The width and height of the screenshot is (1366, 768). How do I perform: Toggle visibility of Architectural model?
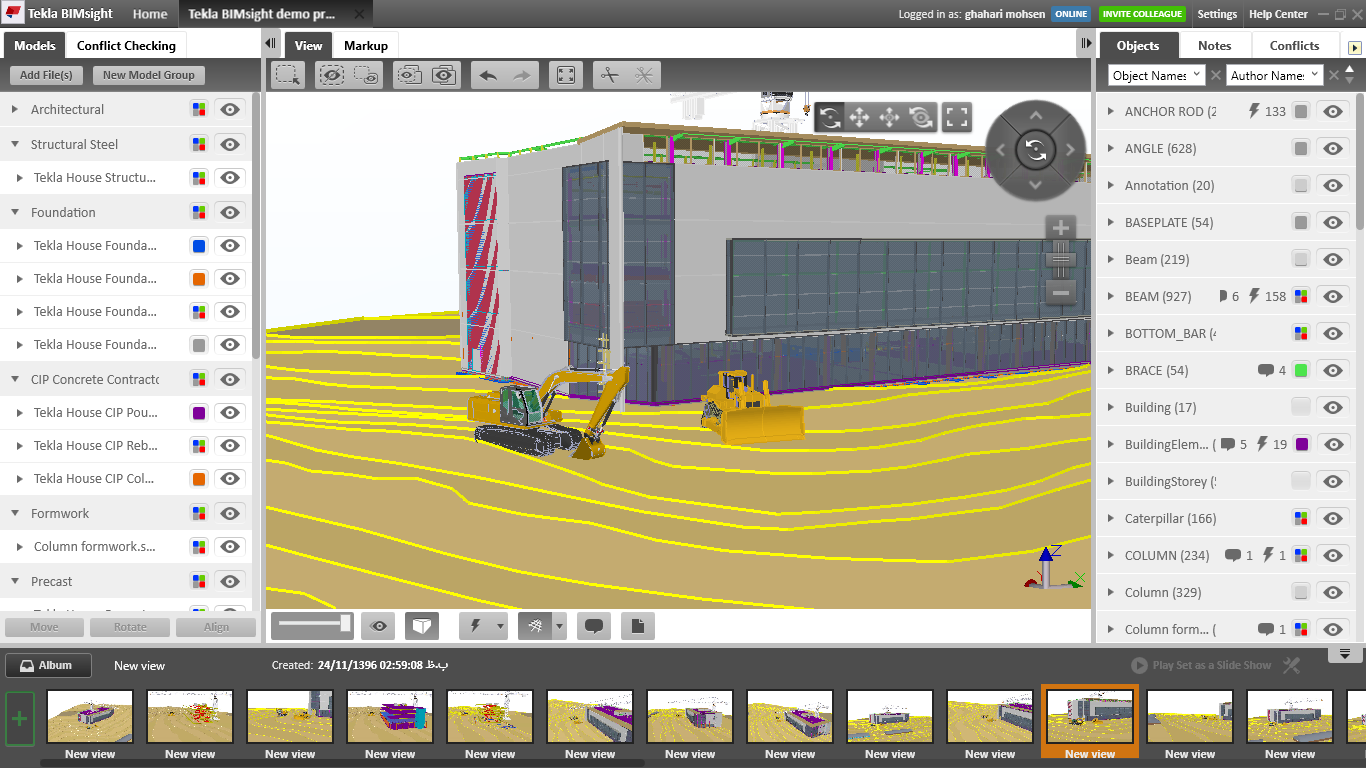[231, 110]
